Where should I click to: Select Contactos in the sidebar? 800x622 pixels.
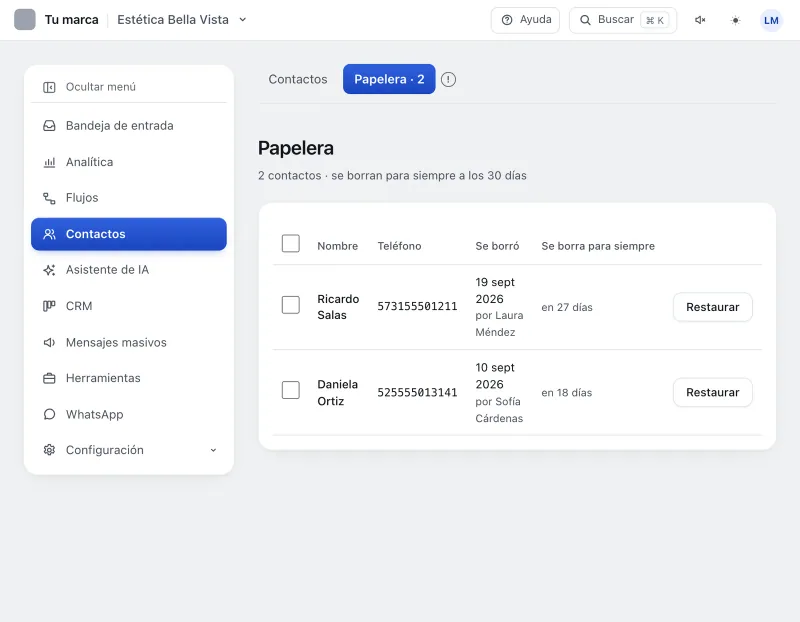129,234
